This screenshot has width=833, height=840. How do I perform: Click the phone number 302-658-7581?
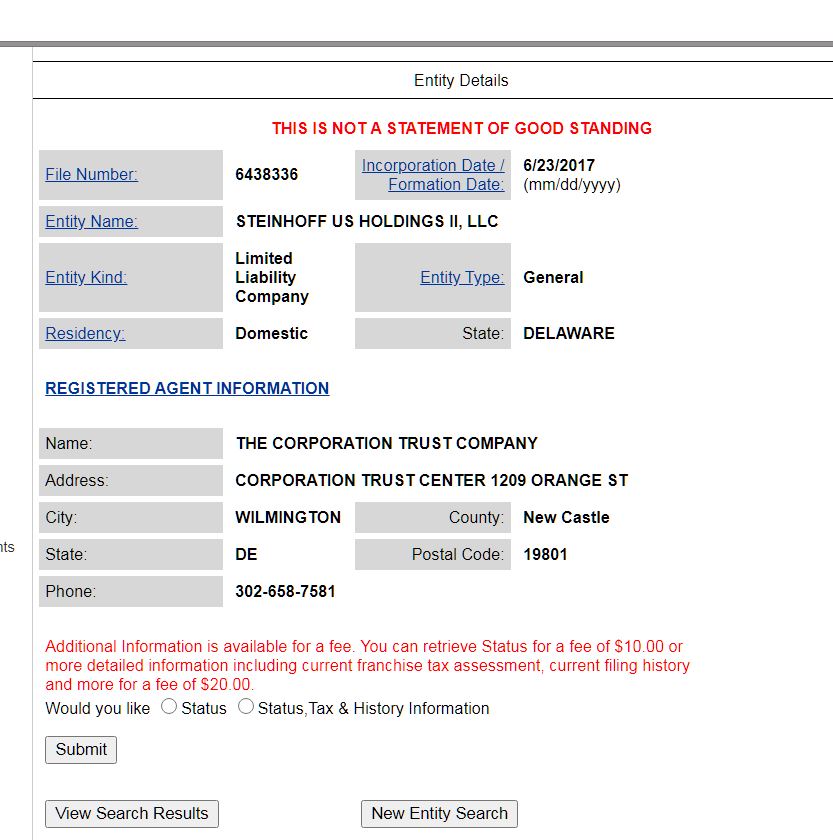pos(285,591)
